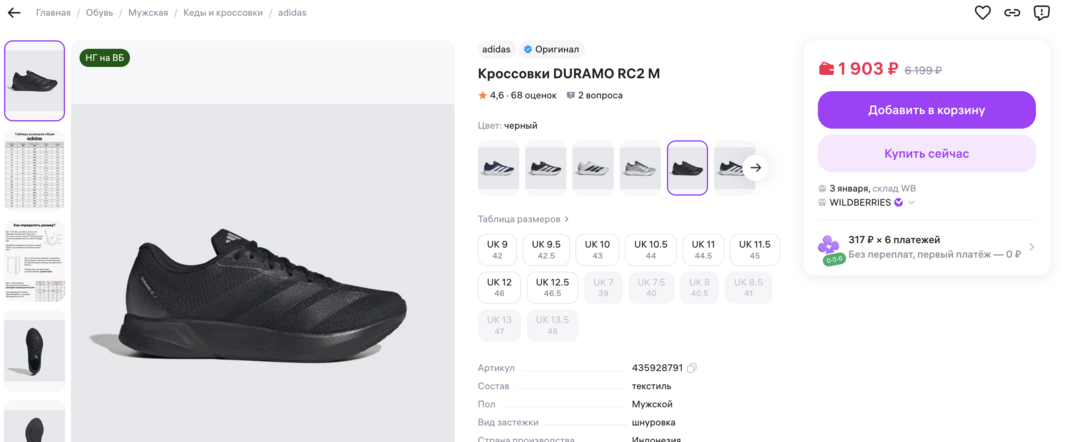Copy the article number 435928791
This screenshot has height=442, width=1090.
click(x=692, y=368)
